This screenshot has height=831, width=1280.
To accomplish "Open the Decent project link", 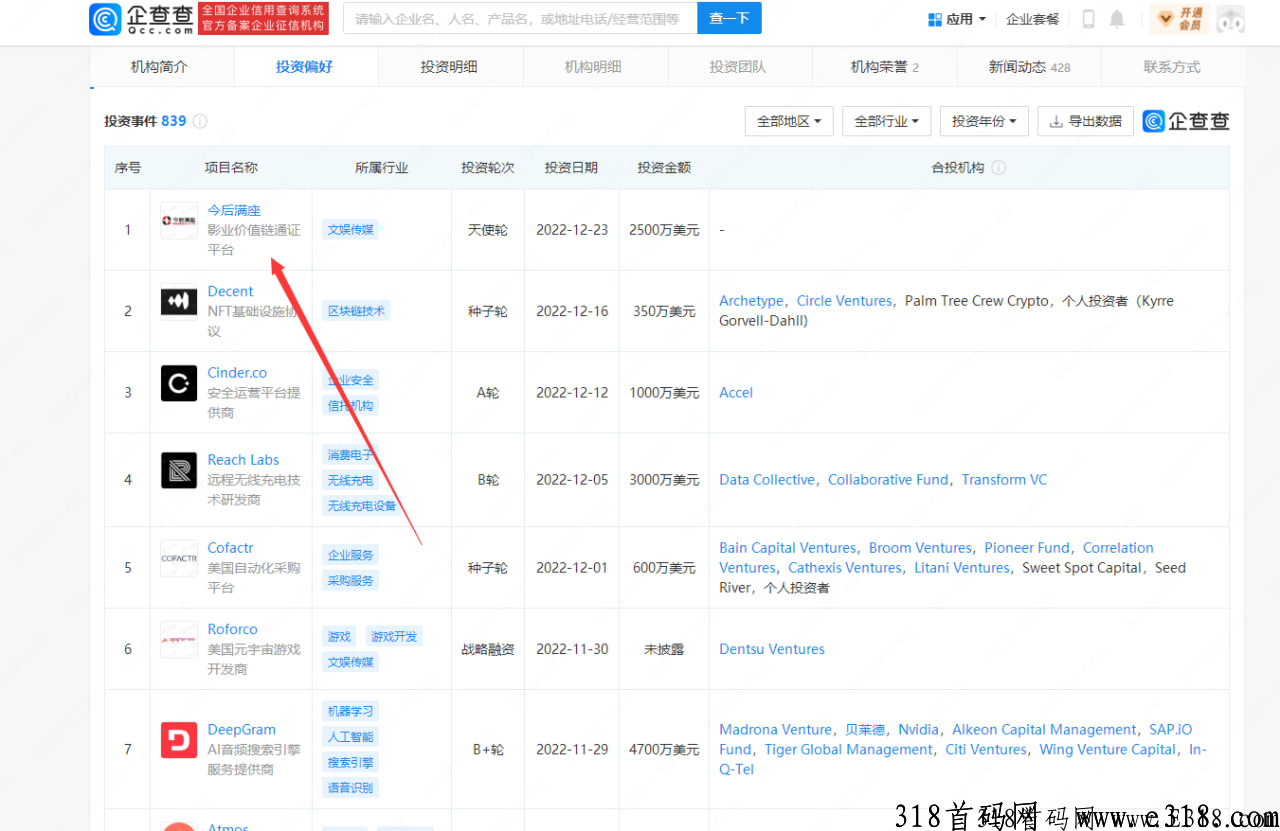I will pos(230,291).
